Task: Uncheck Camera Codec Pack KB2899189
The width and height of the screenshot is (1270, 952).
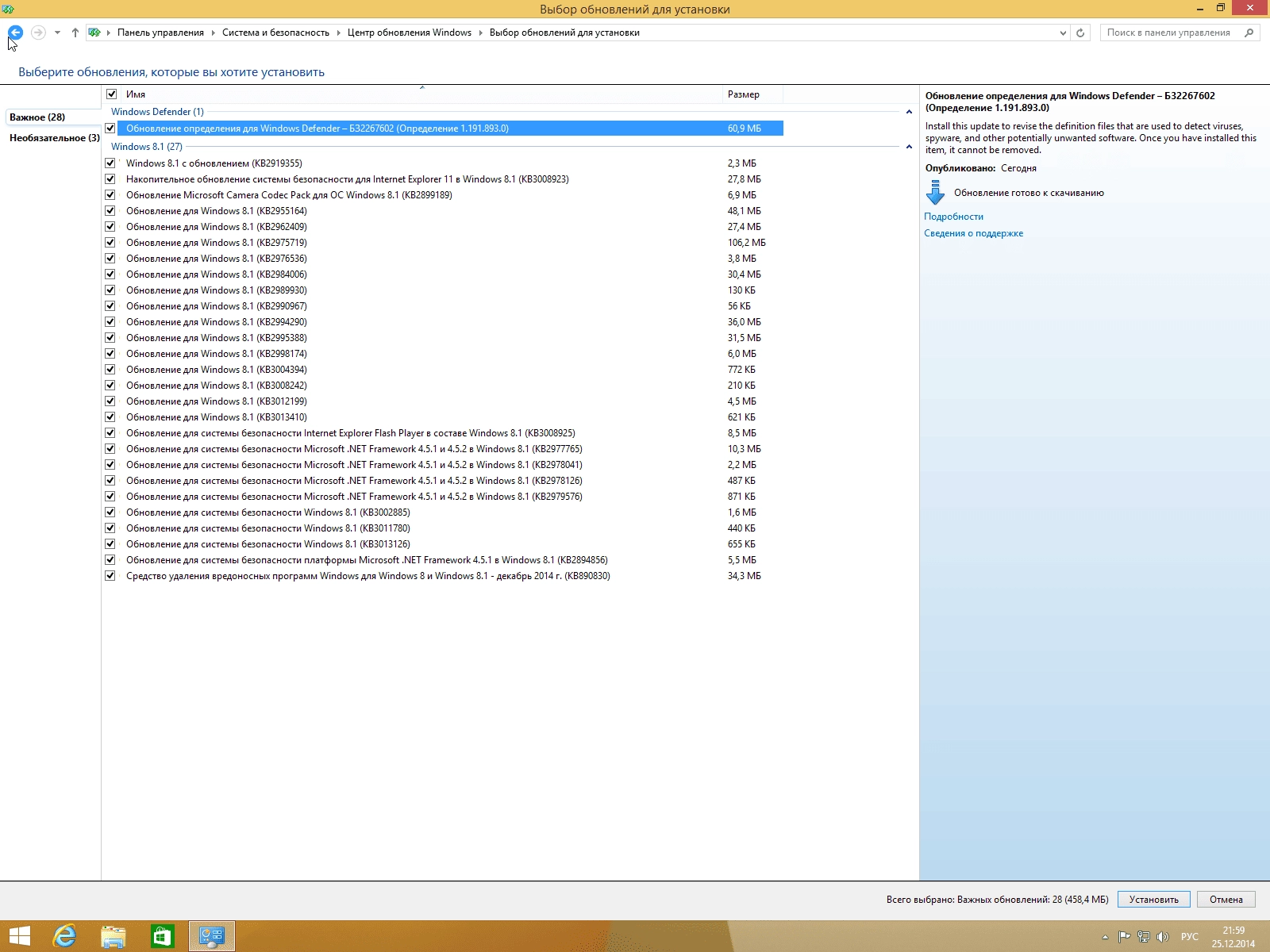Action: click(110, 194)
